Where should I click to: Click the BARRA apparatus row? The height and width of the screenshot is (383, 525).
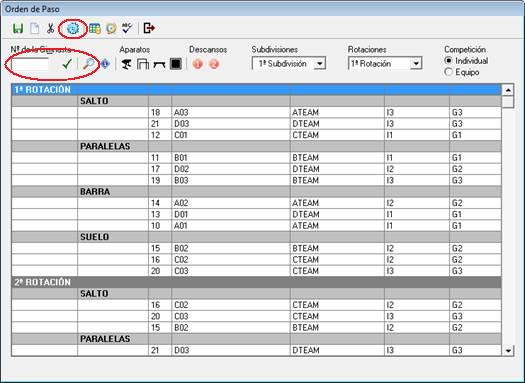pyautogui.click(x=256, y=192)
